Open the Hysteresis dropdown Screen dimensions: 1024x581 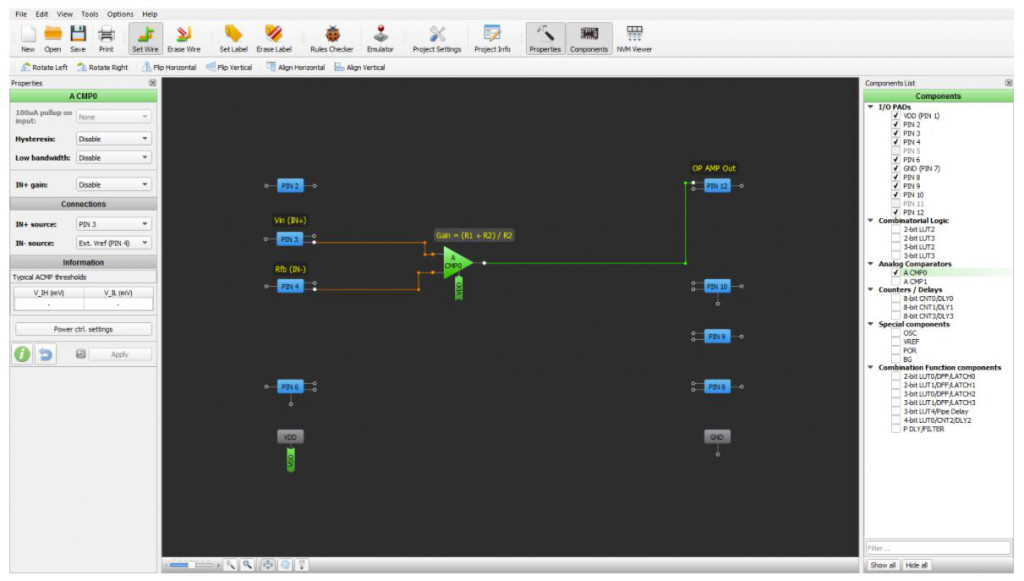coord(113,139)
